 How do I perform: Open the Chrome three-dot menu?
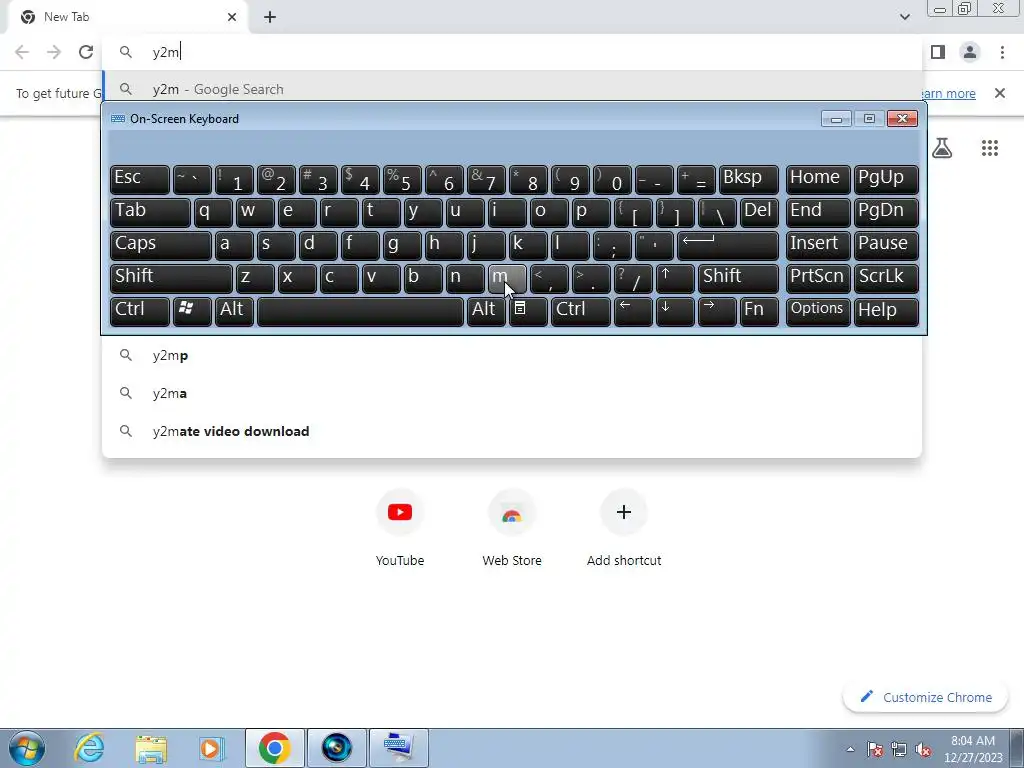coord(1002,52)
